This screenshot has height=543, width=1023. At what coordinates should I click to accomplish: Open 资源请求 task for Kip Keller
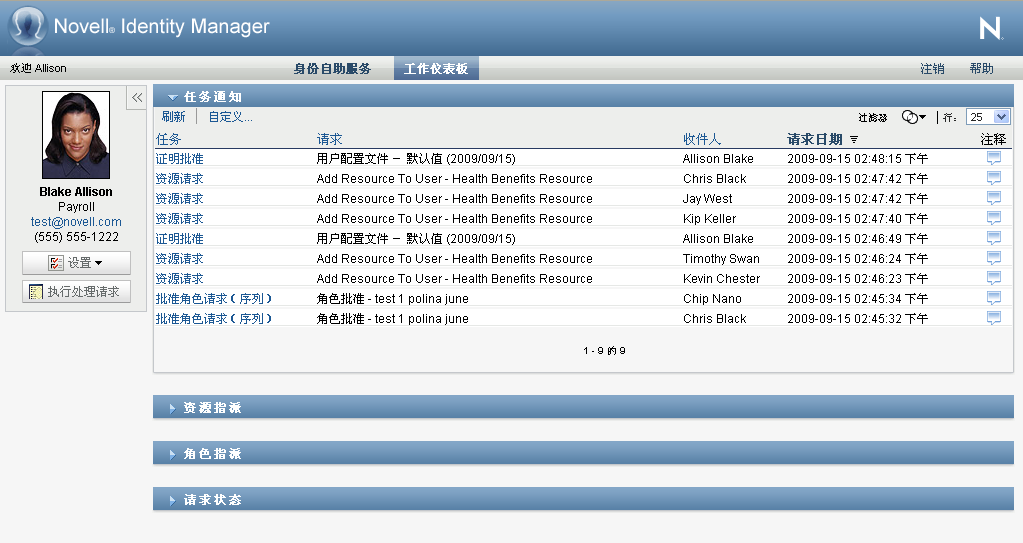(x=179, y=219)
